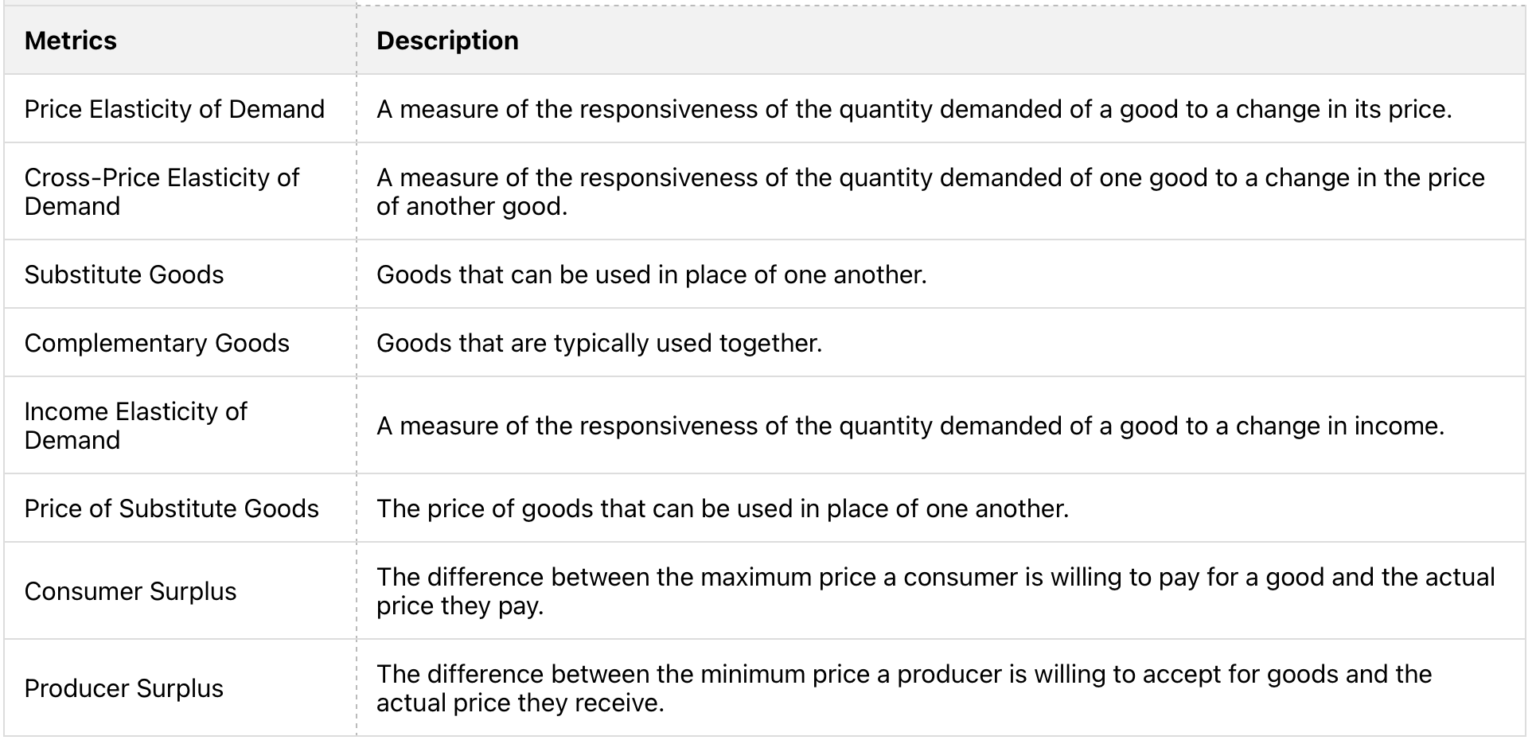This screenshot has width=1536, height=740.
Task: Select the Price Elasticity of Demand cell
Action: coord(174,109)
